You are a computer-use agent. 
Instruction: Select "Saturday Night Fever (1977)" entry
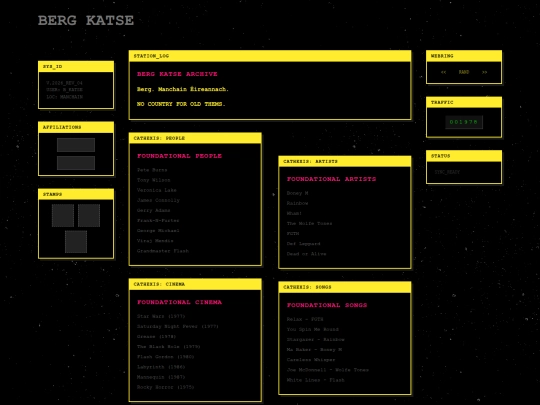(178, 326)
